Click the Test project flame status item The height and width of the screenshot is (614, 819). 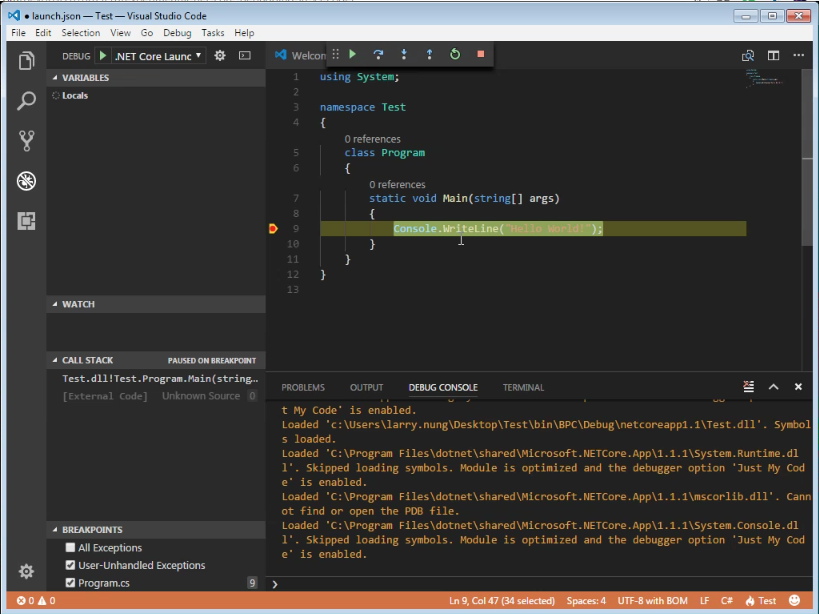(x=760, y=600)
